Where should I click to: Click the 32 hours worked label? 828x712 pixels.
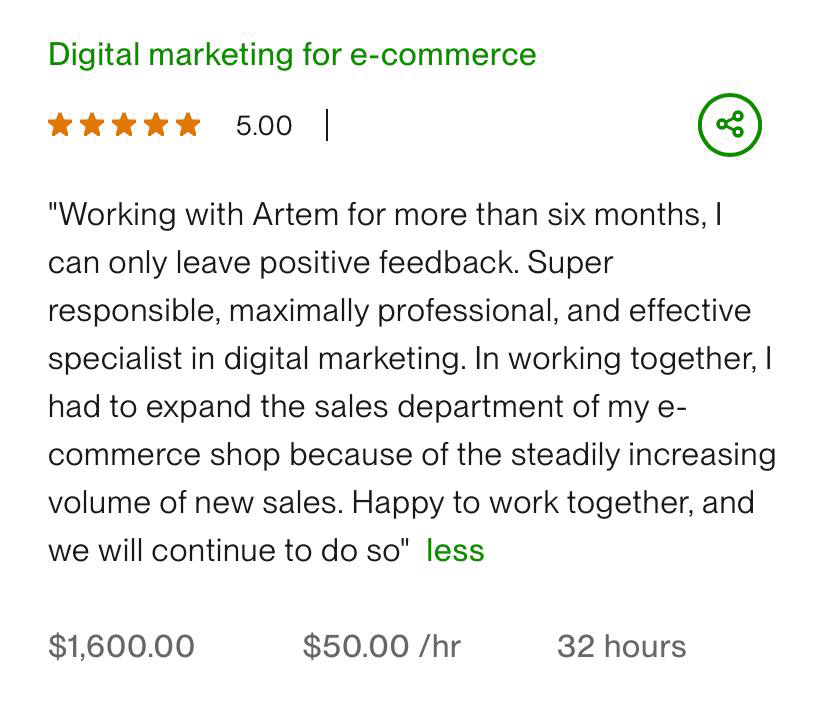click(621, 646)
